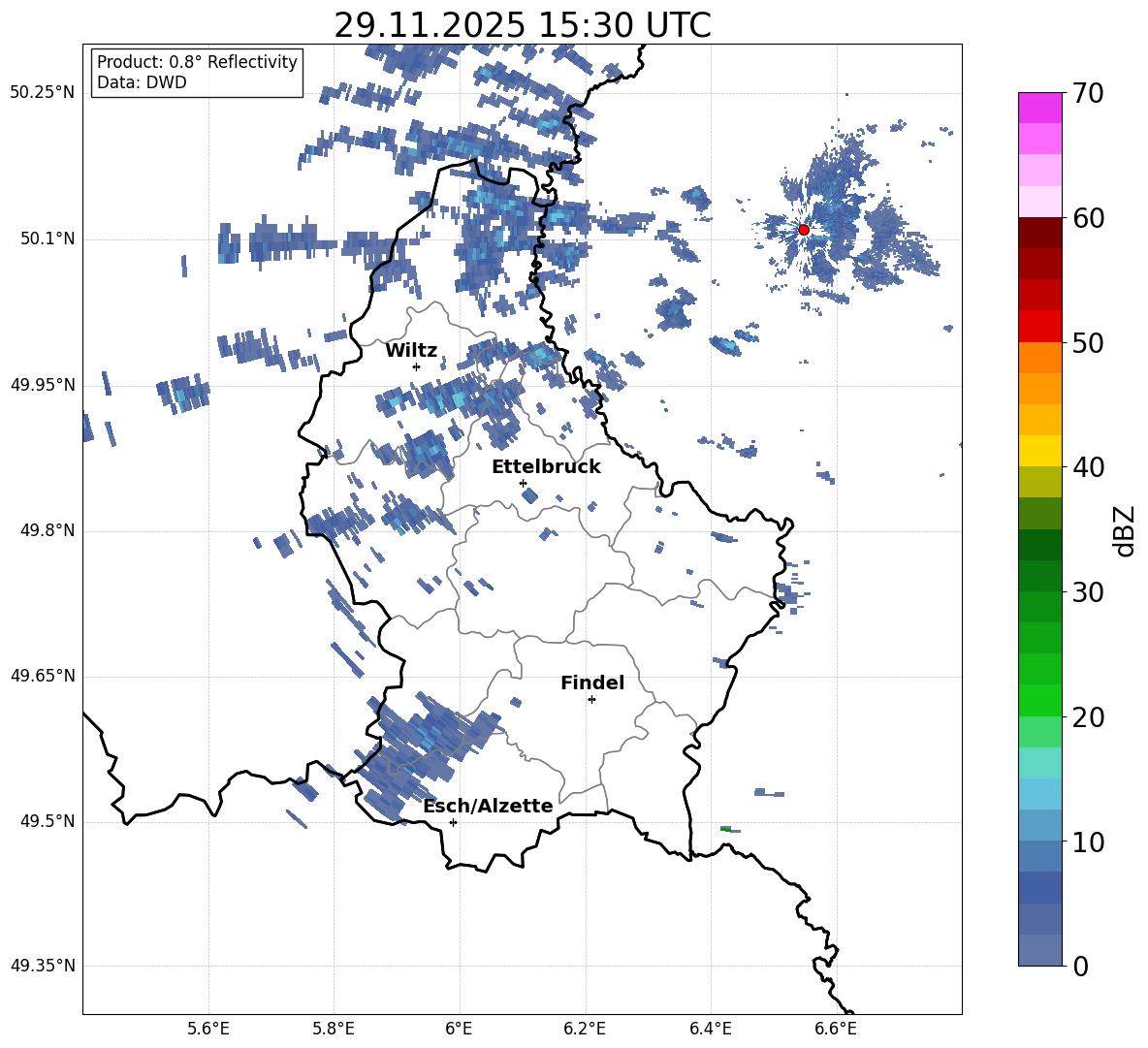Click the 6.4°E longitude label

click(x=710, y=1029)
